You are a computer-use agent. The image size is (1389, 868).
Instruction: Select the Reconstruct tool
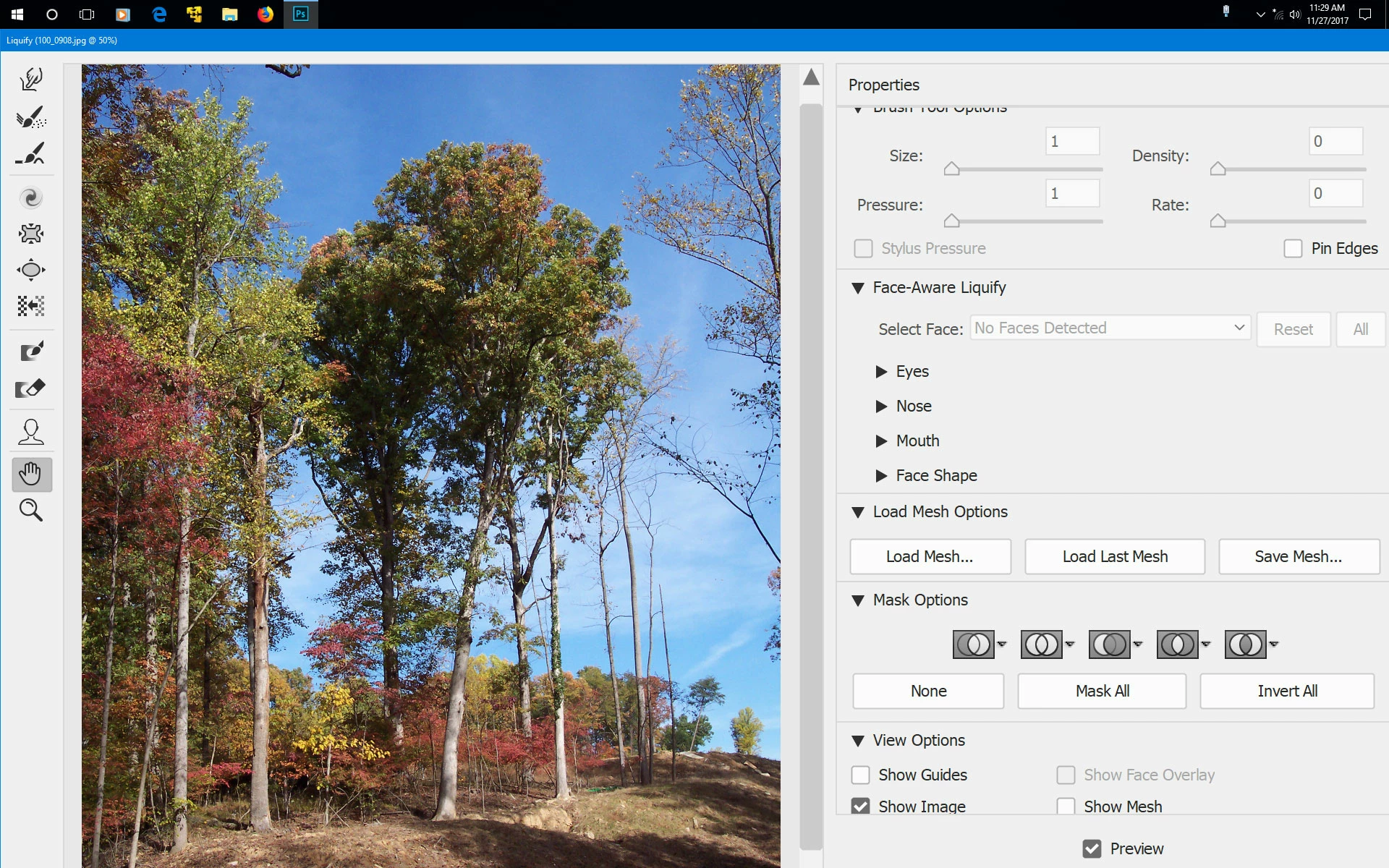click(31, 117)
